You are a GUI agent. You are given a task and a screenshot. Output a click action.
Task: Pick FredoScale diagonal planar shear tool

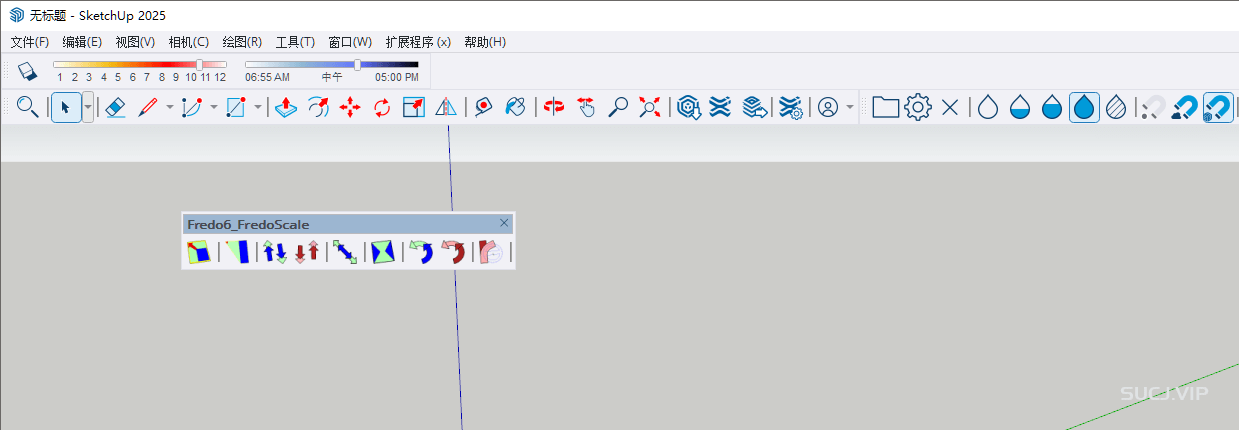(x=345, y=252)
